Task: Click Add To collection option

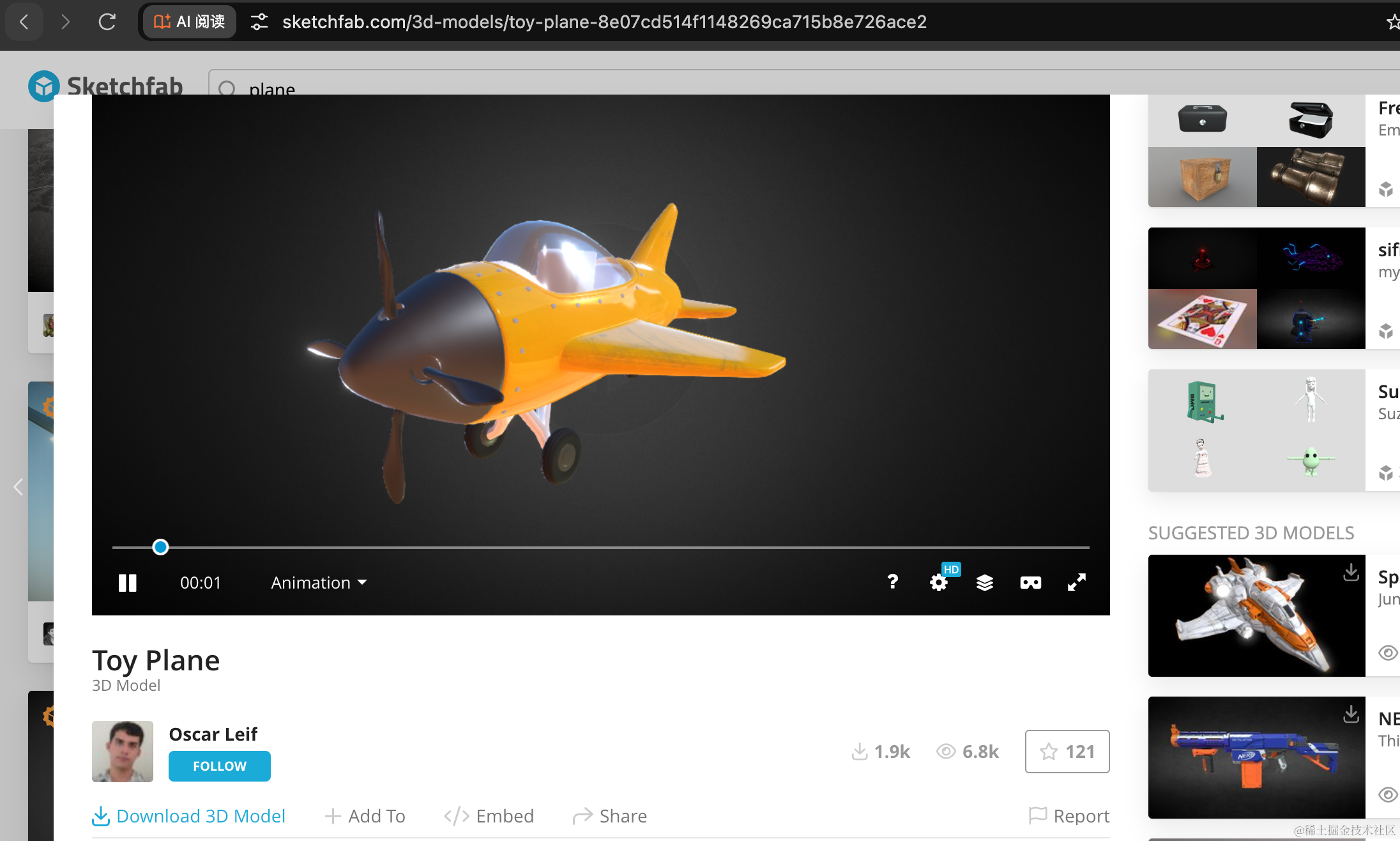Action: 365,816
